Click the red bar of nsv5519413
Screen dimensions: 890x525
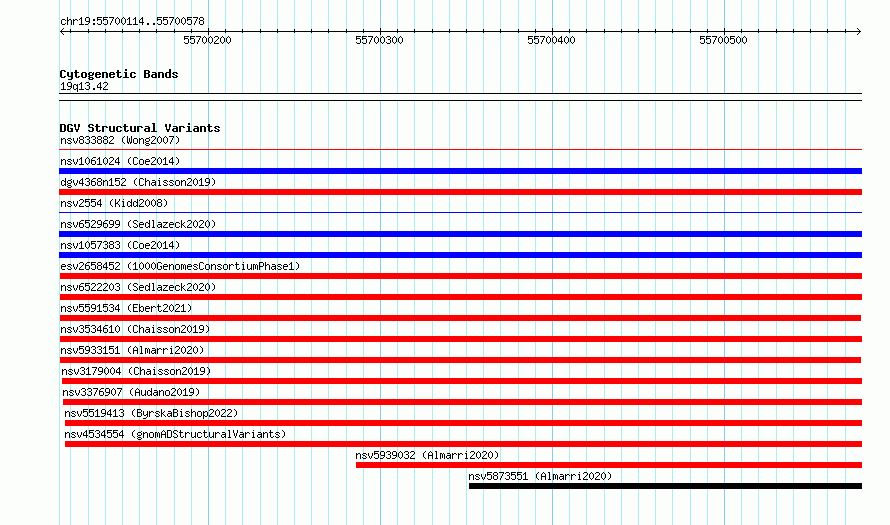click(463, 423)
